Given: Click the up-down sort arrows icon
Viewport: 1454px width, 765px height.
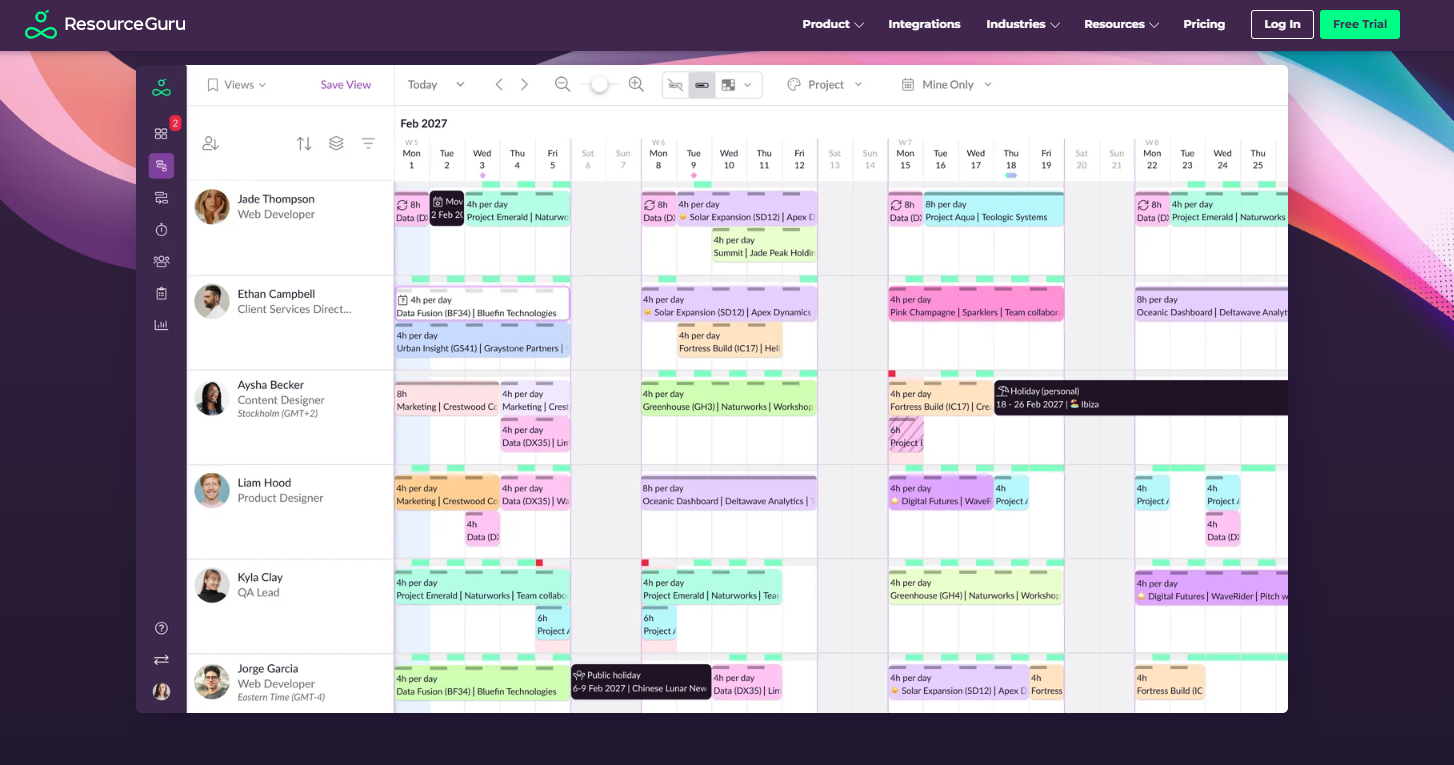Looking at the screenshot, I should 304,143.
